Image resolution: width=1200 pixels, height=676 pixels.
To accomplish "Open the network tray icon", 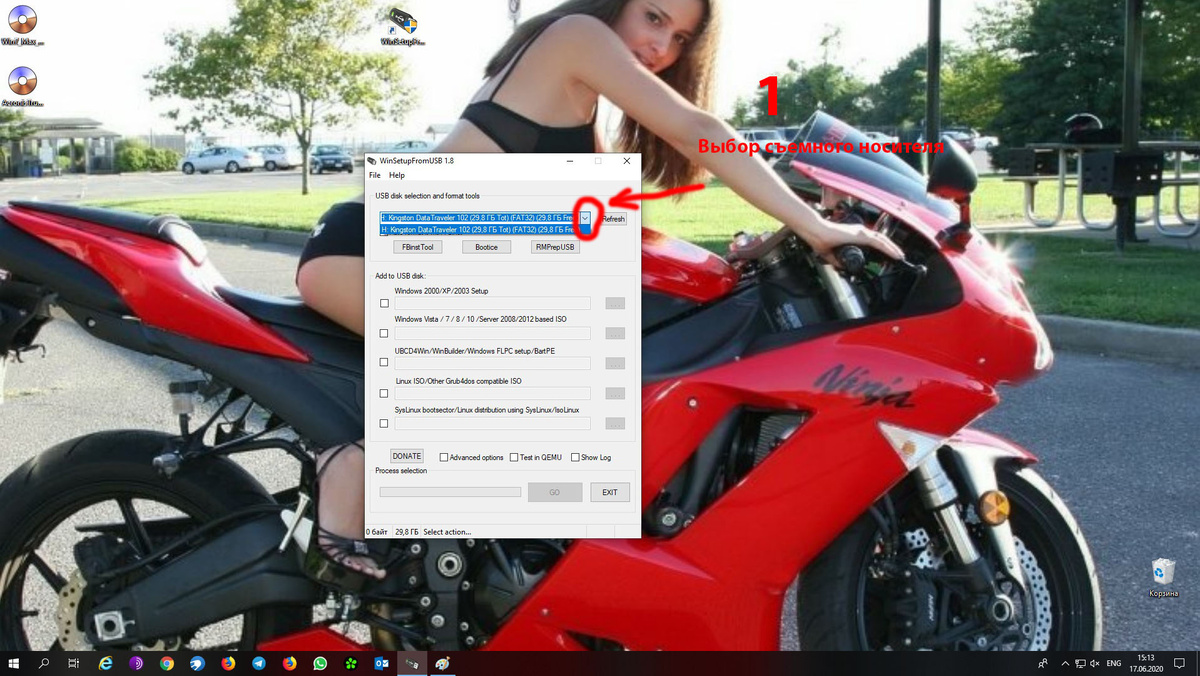I will pyautogui.click(x=1078, y=663).
